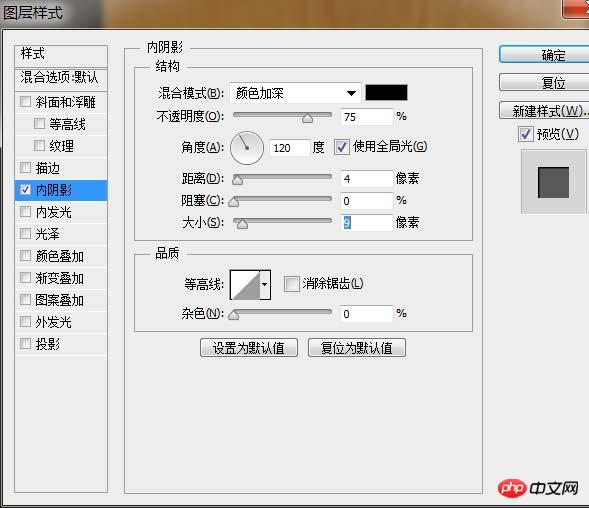Select the 渐变叠加 style row
Screen dimensions: 589x508
[61, 278]
